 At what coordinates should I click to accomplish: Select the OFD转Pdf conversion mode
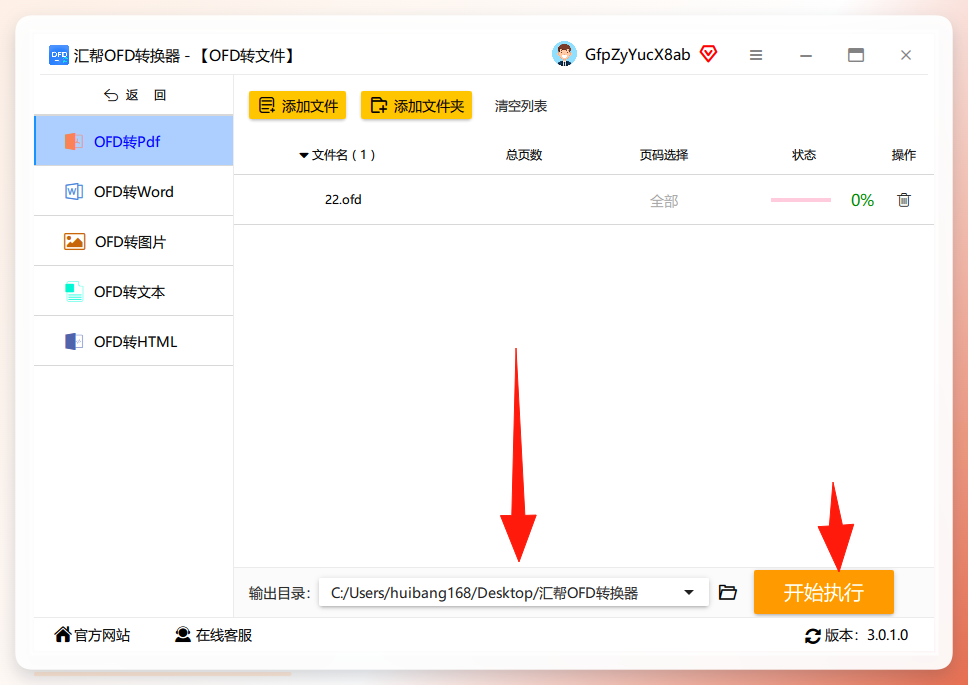134,141
